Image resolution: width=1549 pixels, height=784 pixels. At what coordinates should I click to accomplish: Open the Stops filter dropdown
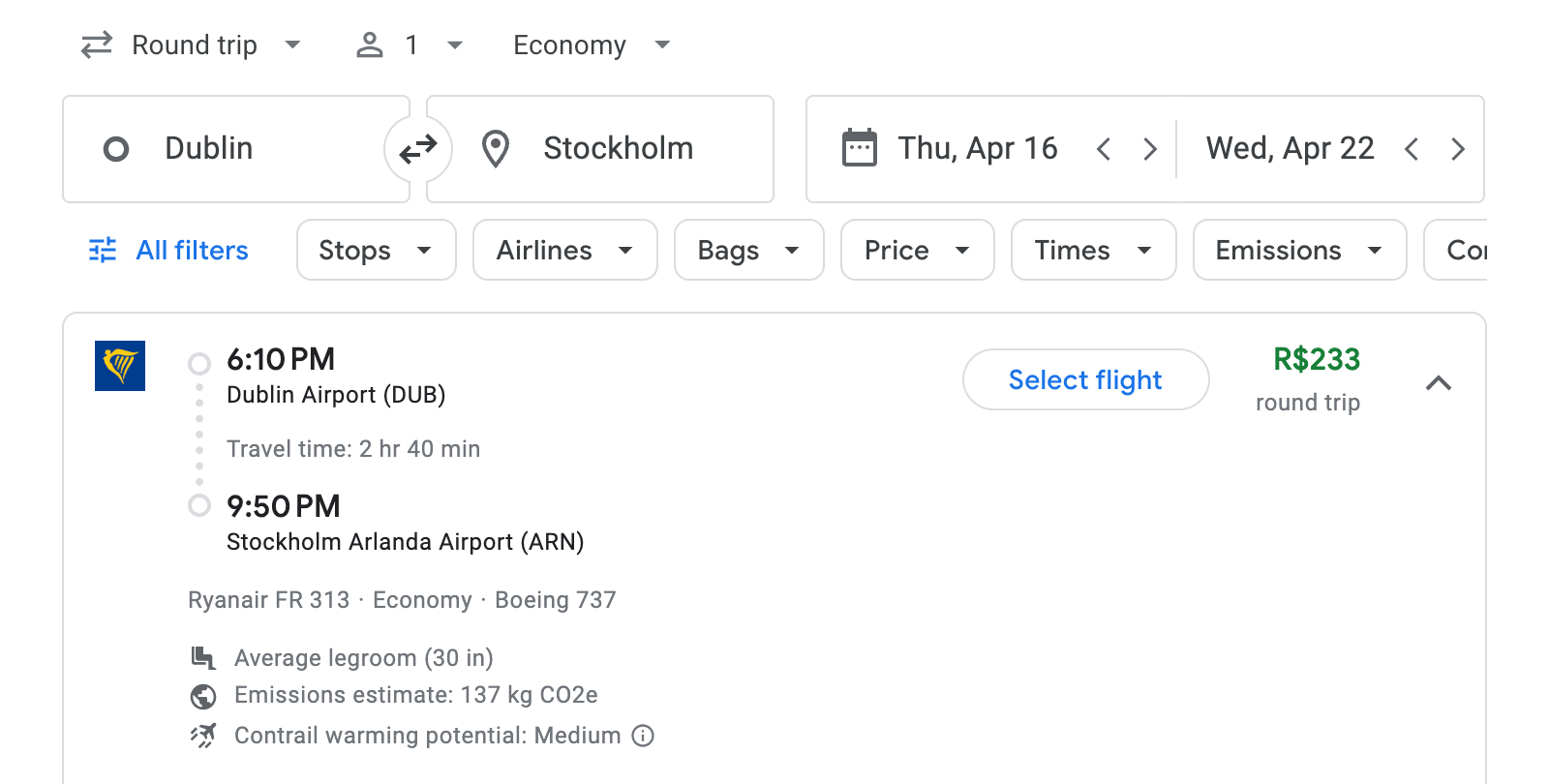(x=376, y=250)
